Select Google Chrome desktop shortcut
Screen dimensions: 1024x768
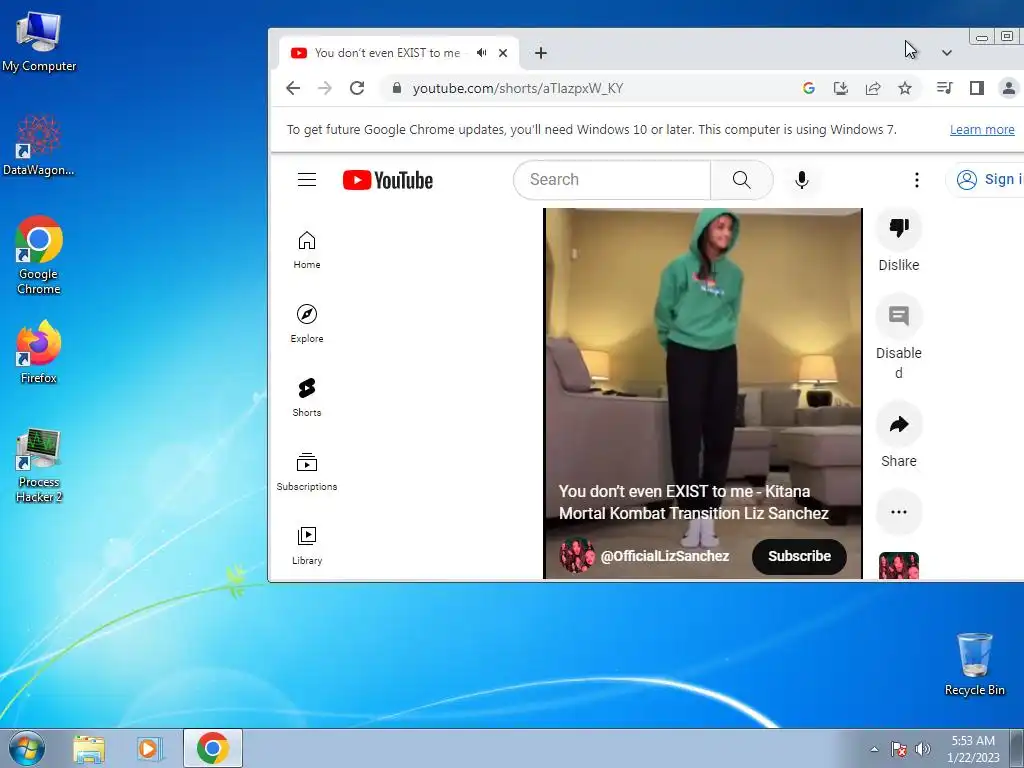[39, 255]
